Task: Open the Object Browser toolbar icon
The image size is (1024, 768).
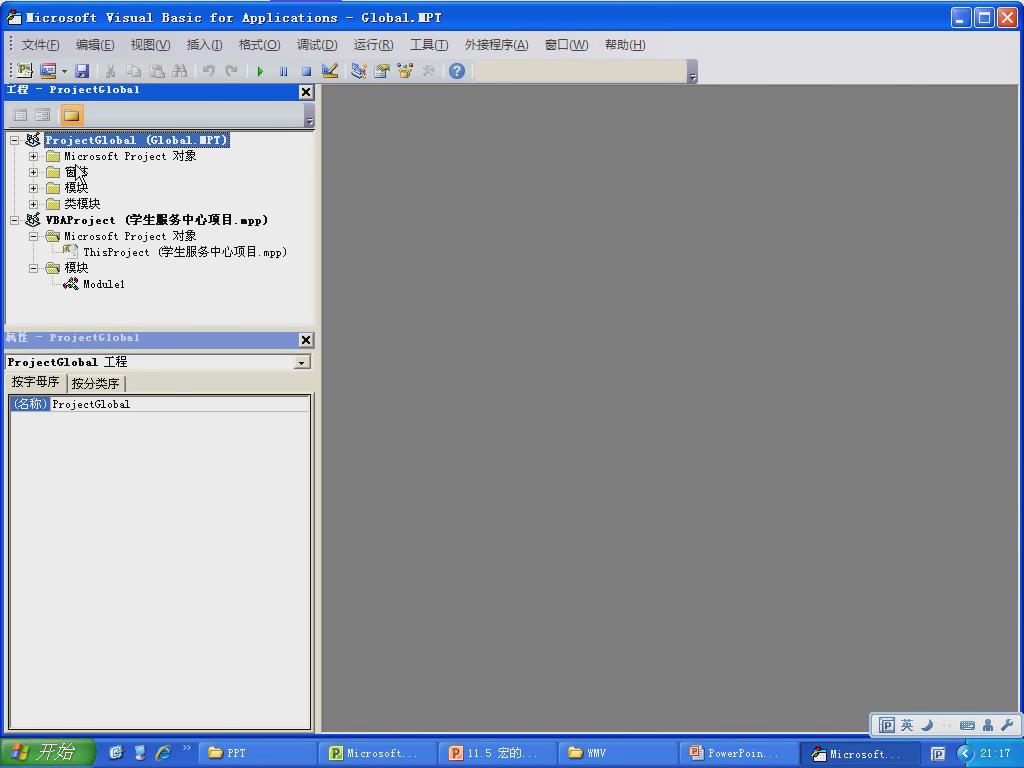Action: [405, 71]
